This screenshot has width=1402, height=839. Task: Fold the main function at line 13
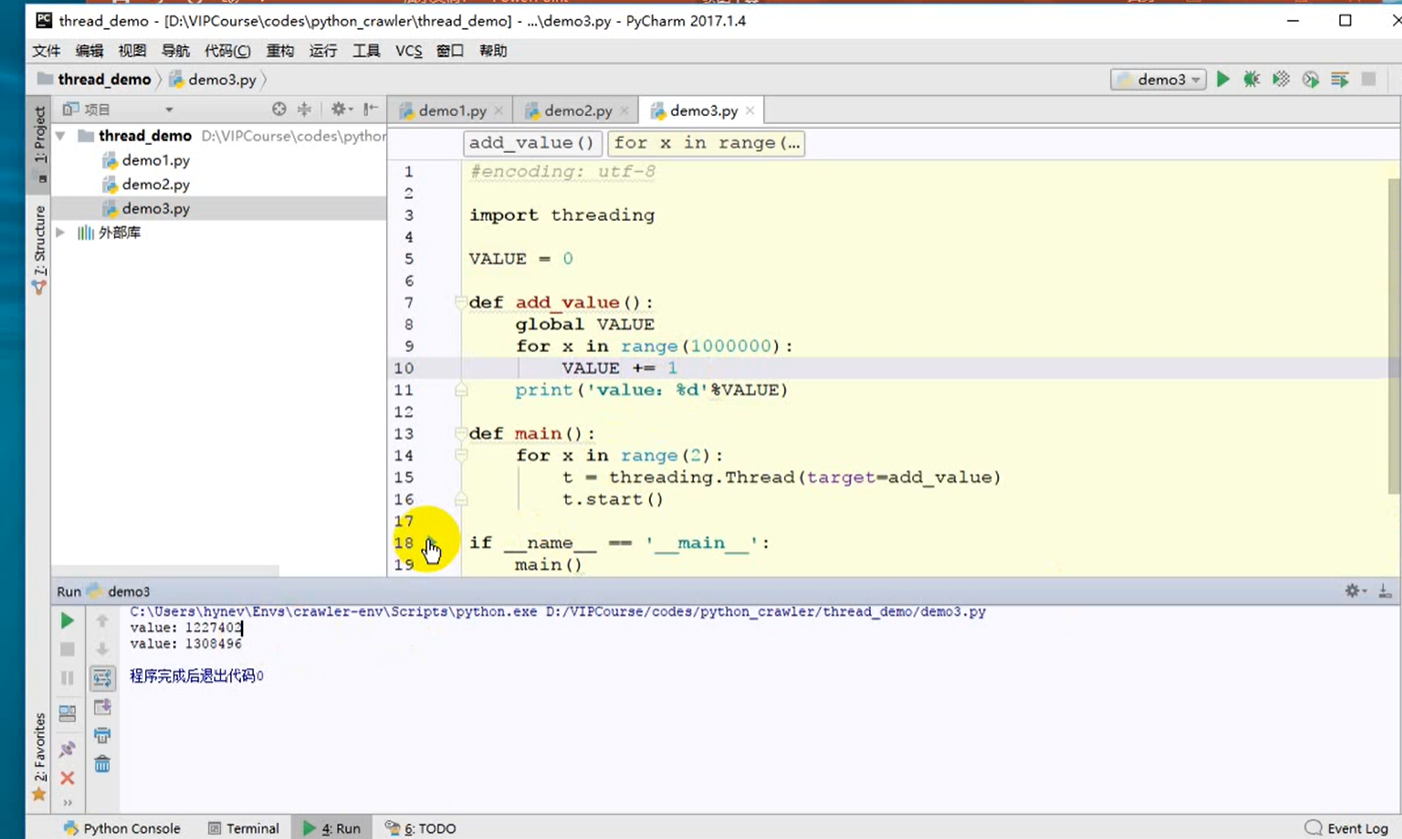pos(460,434)
